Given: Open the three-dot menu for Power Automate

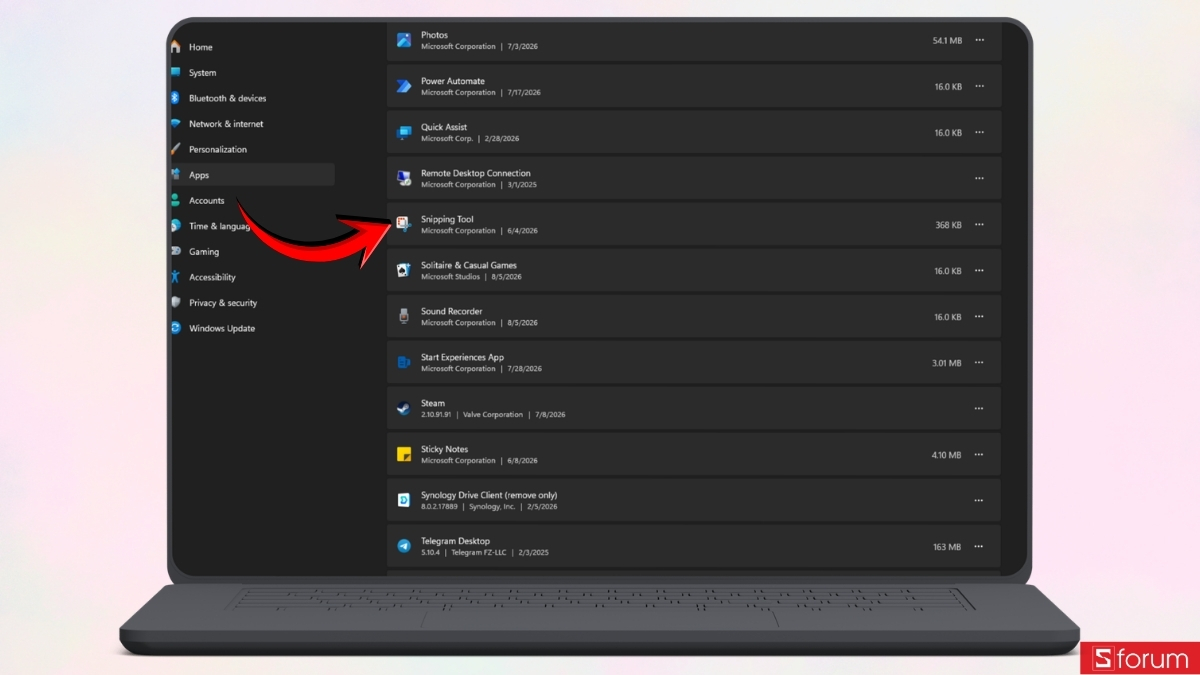Looking at the screenshot, I should click(979, 86).
